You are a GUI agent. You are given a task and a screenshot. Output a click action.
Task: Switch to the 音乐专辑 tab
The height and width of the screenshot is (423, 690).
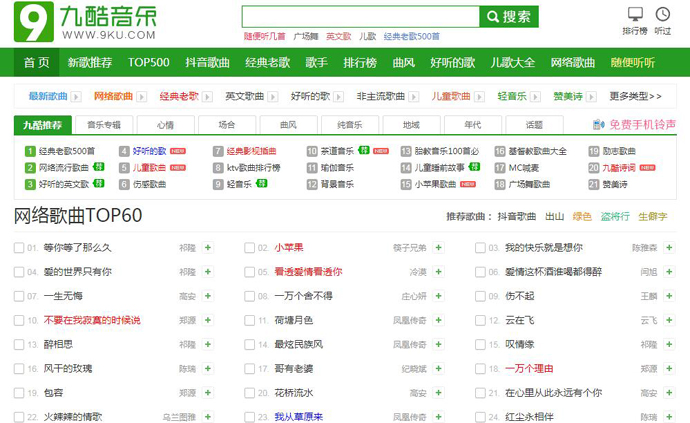(x=103, y=126)
